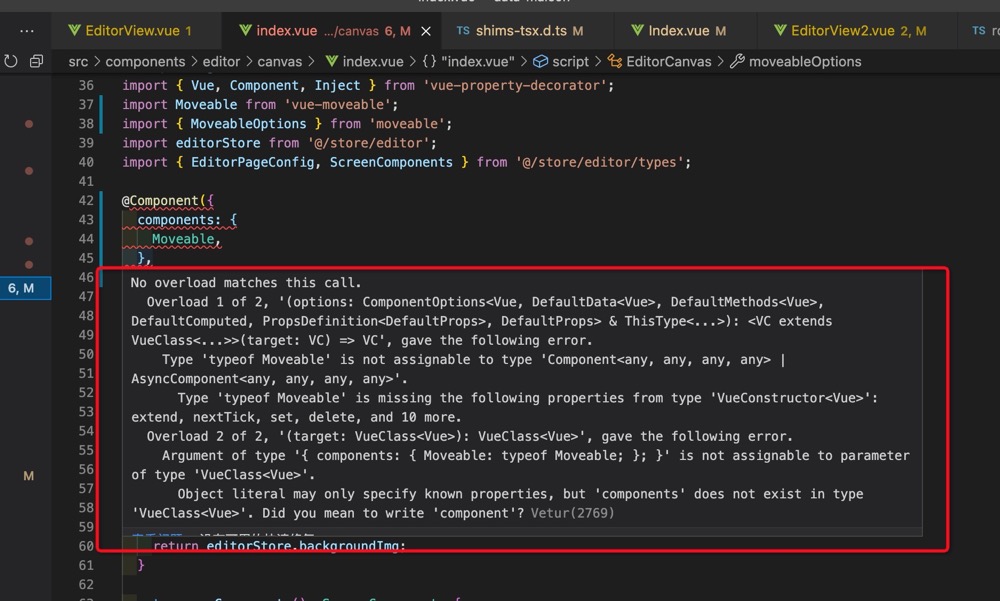
Task: Open 'moveableOptions' breadcrumb segment
Action: click(805, 62)
